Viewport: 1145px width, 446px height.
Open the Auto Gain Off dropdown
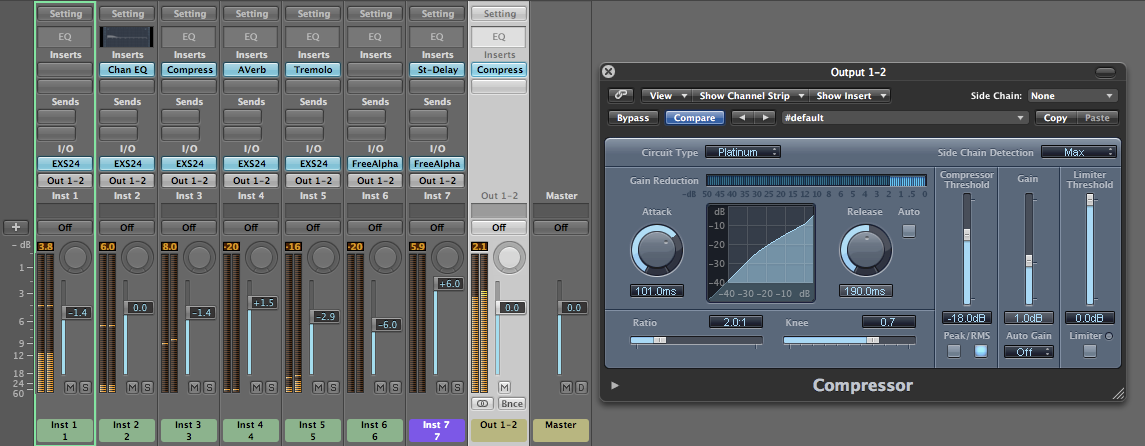[1029, 352]
